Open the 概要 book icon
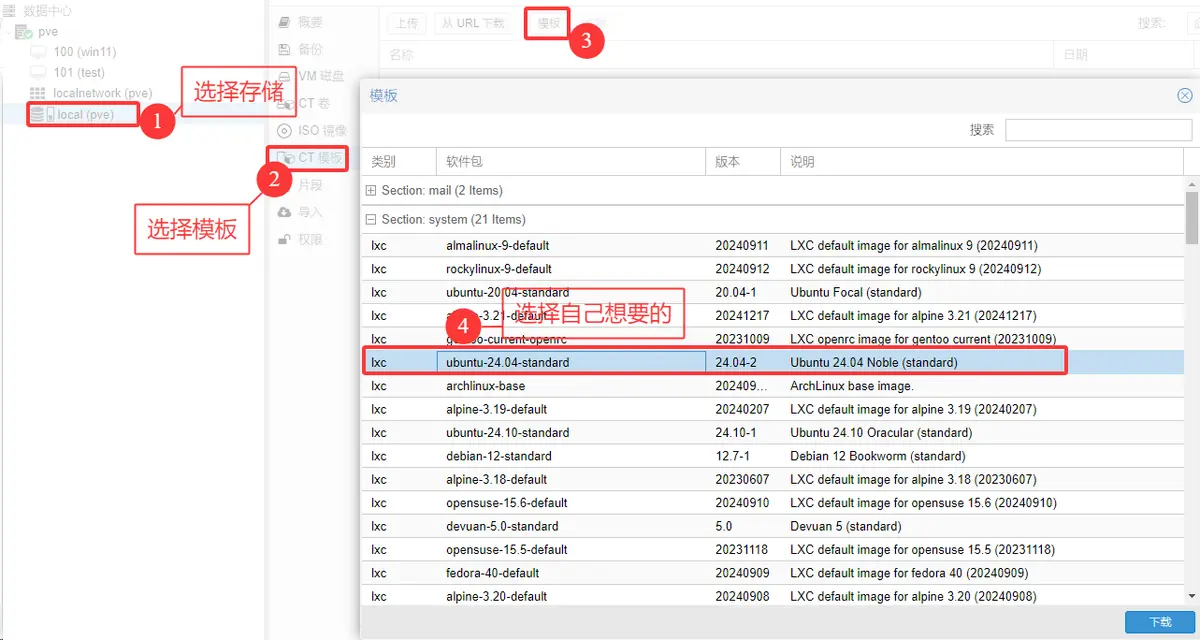 (285, 22)
